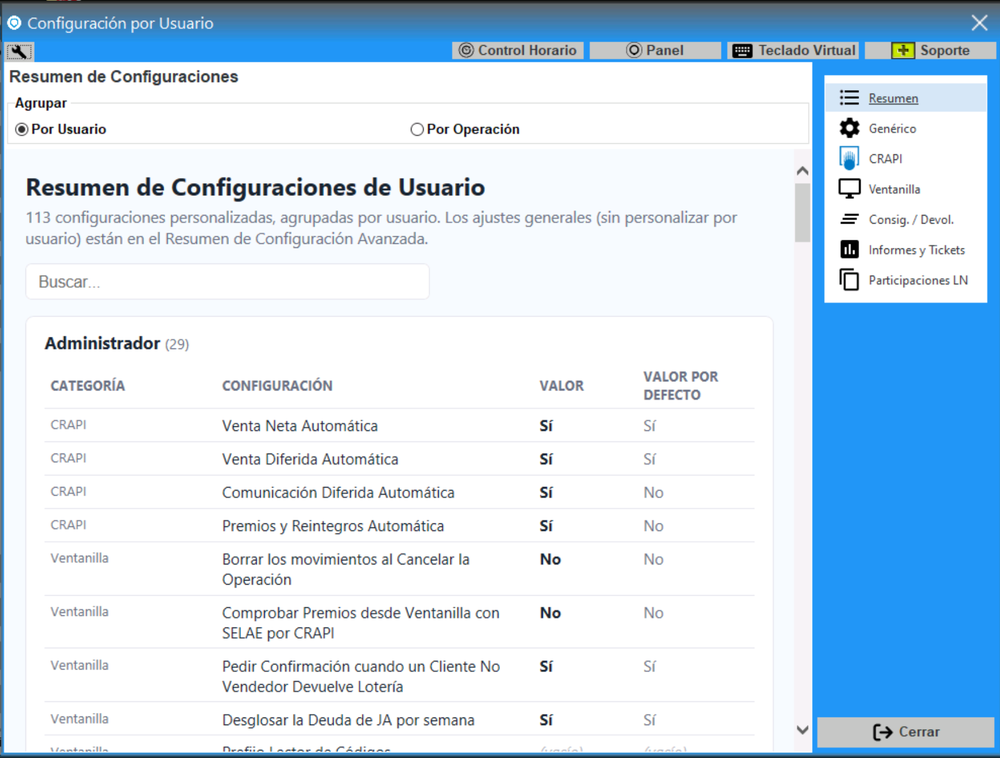Screen dimensions: 1000x758
Task: Click Resumen de Configuraciones de Usuario heading
Action: coord(255,187)
